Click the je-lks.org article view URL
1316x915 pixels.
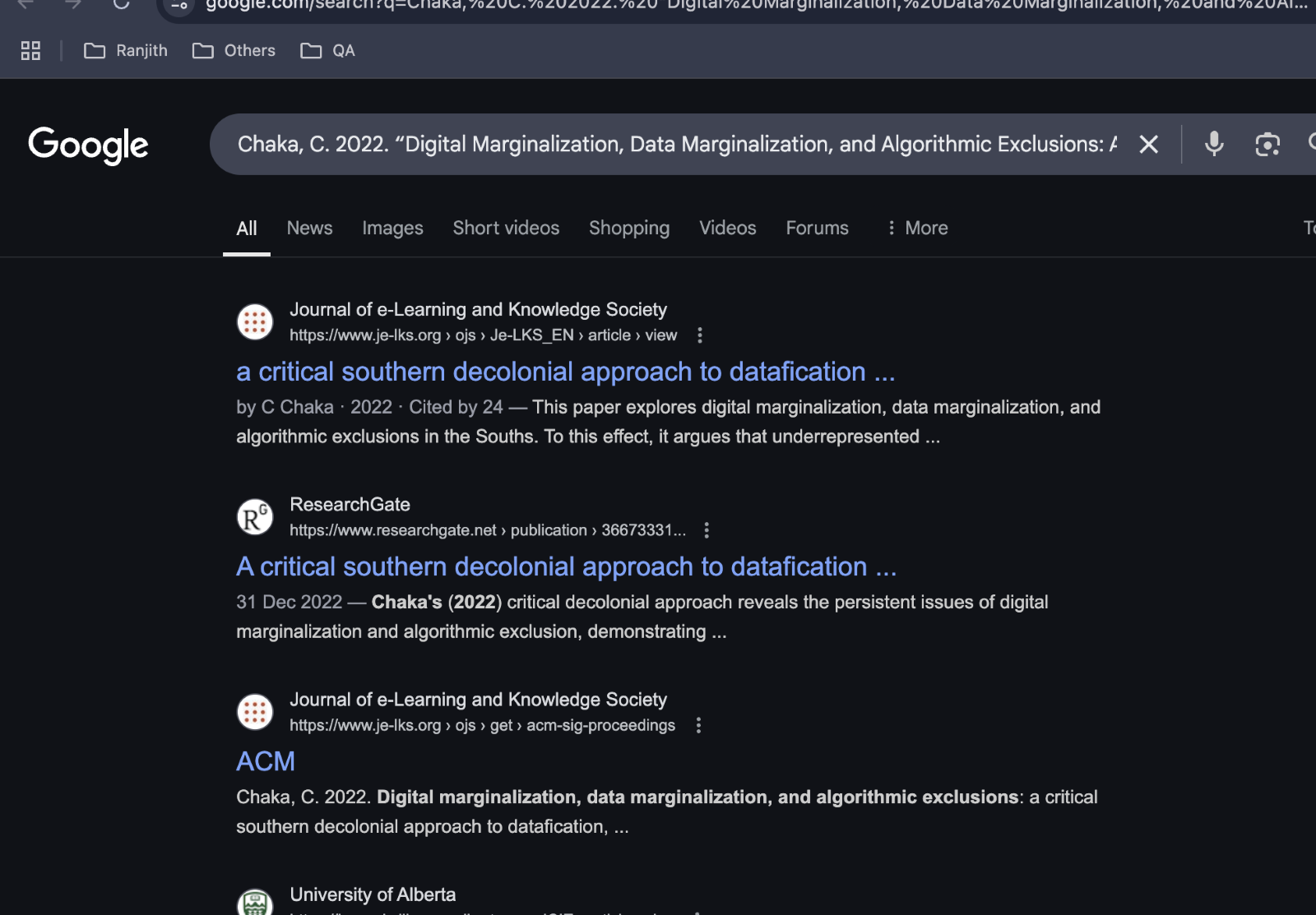point(484,335)
